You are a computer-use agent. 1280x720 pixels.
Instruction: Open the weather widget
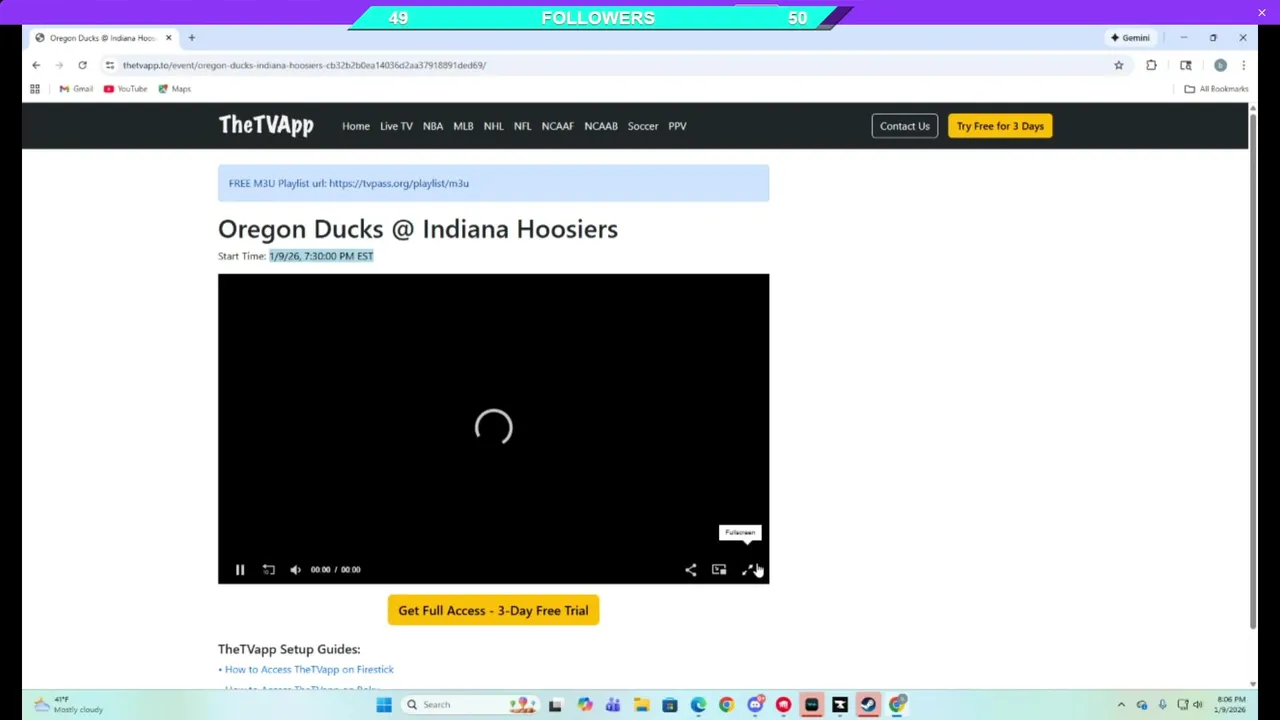68,705
